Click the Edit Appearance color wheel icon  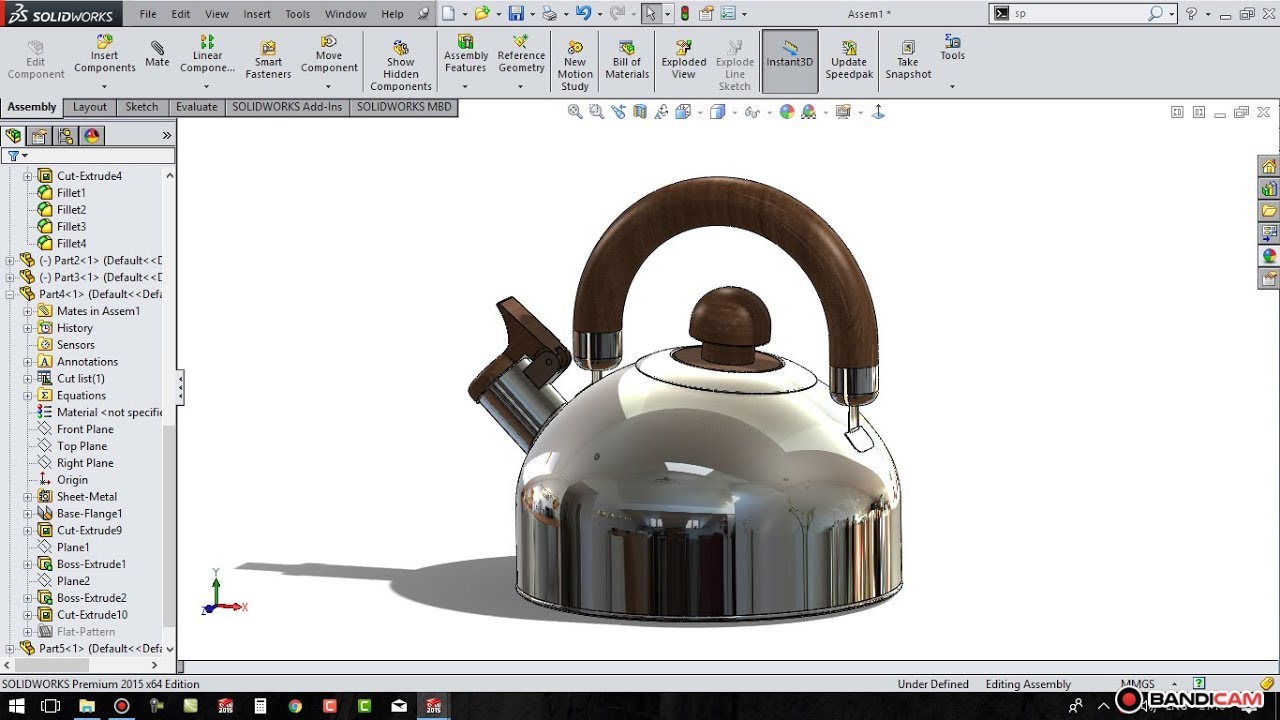pyautogui.click(x=787, y=112)
